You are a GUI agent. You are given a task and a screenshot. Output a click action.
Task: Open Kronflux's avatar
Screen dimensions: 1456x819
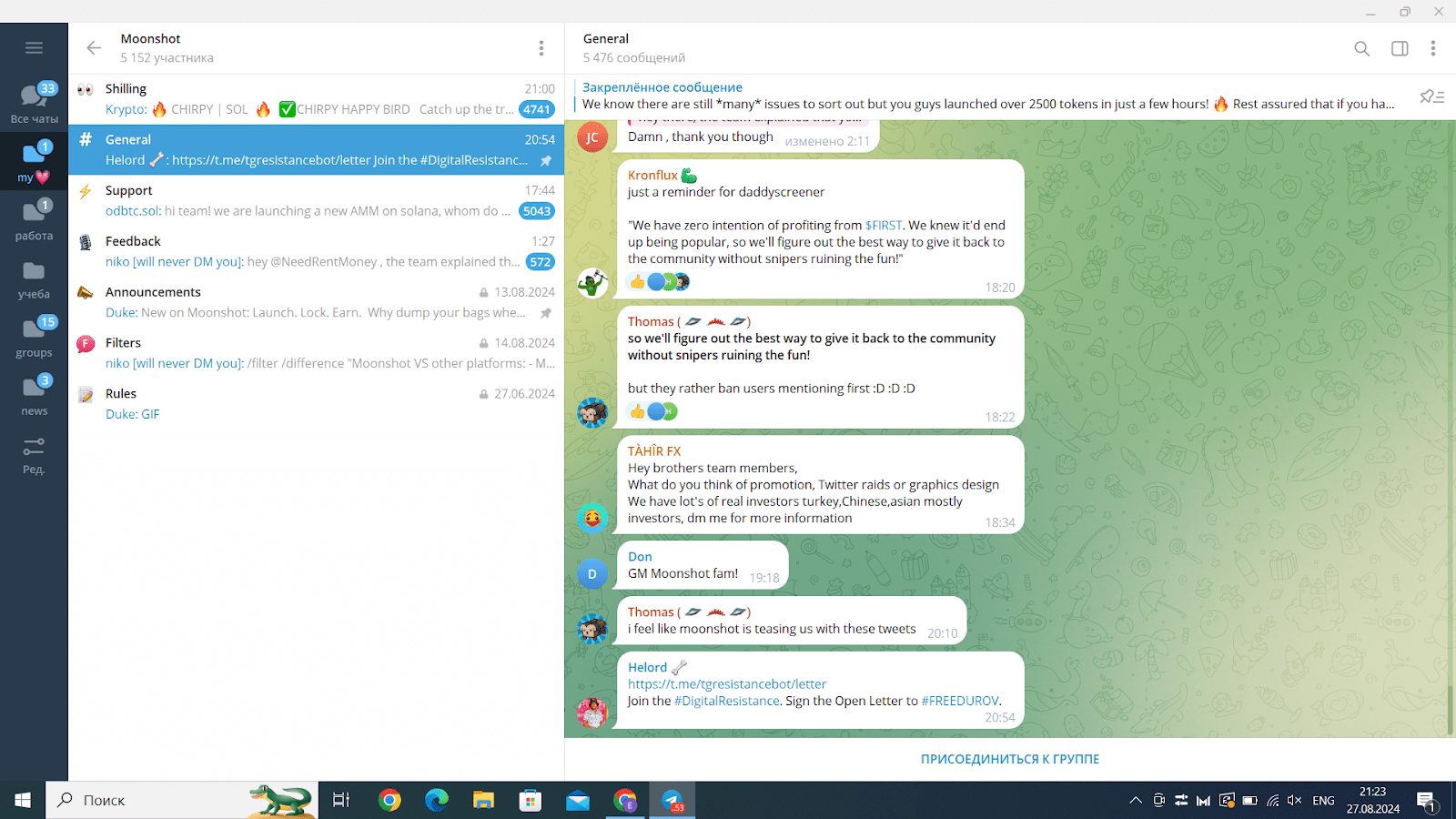point(592,283)
